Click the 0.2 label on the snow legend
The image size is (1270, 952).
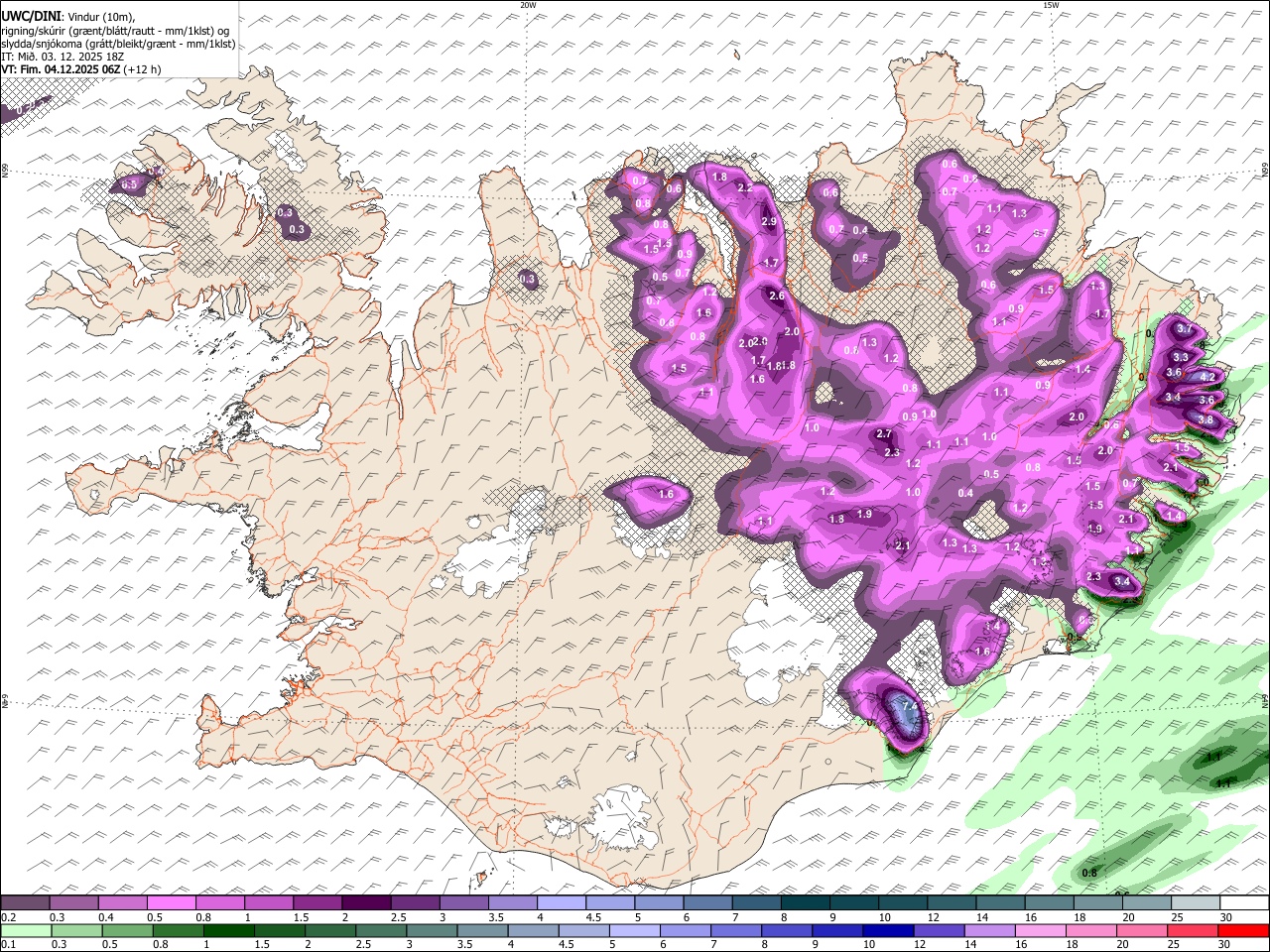(x=9, y=917)
